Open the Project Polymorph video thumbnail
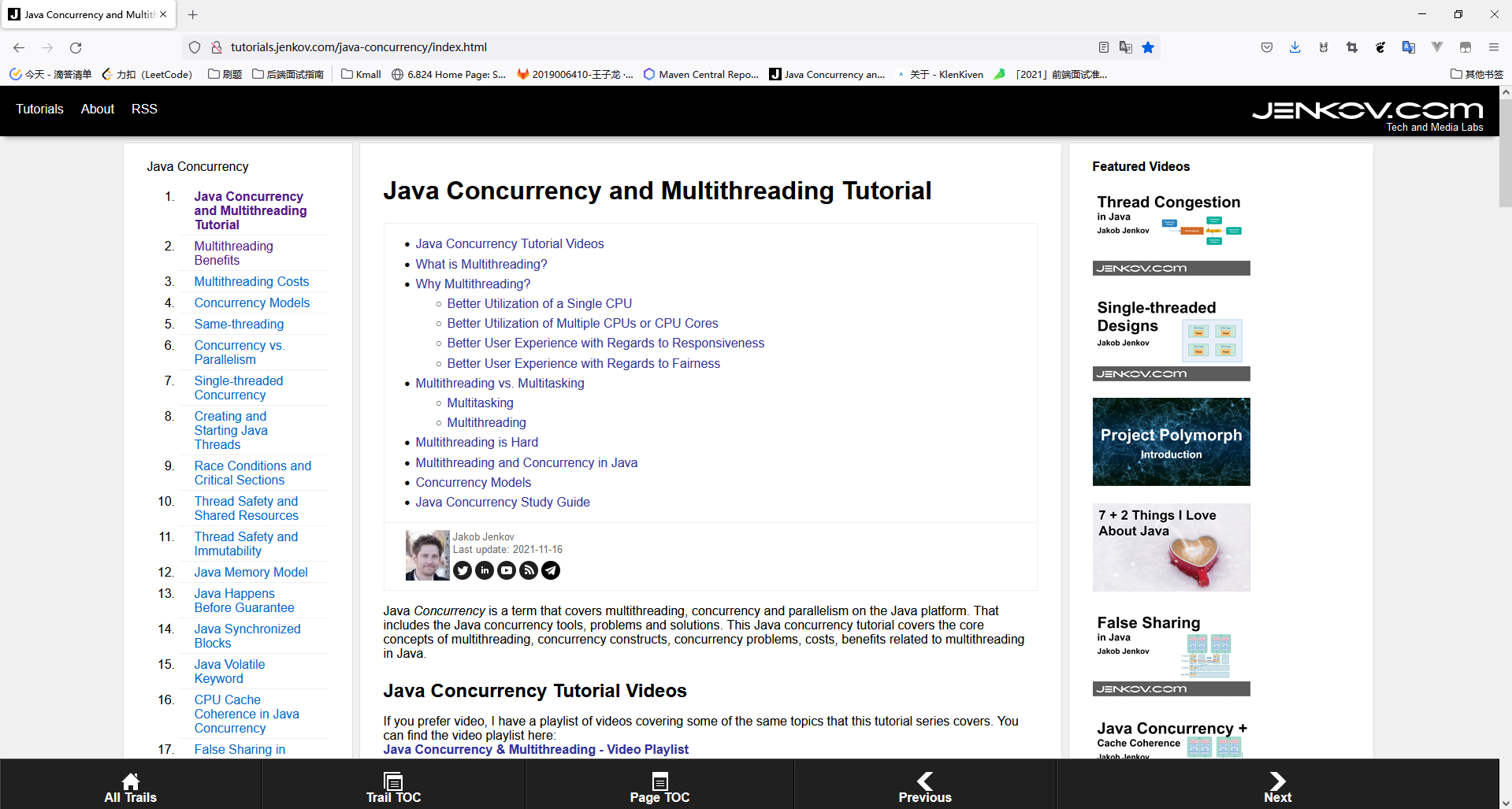This screenshot has height=809, width=1512. click(1171, 441)
